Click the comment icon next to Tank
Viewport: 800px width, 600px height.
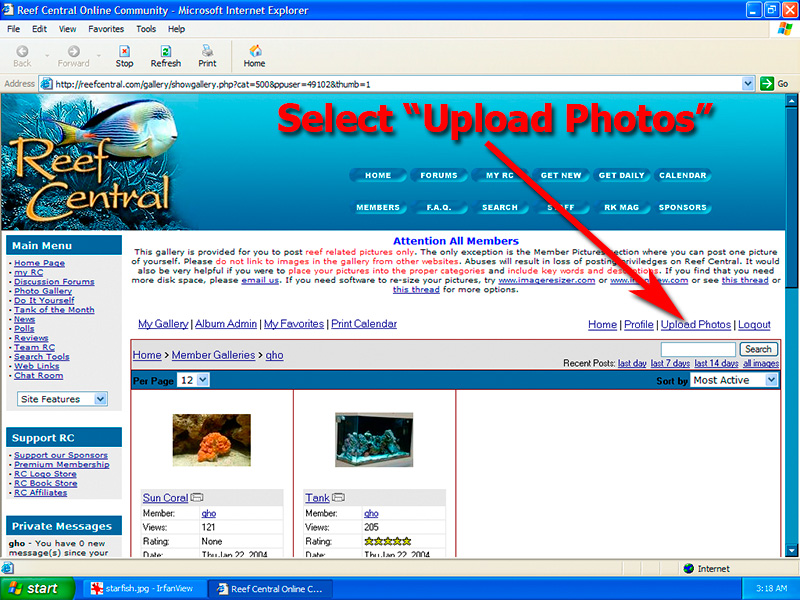[x=338, y=497]
